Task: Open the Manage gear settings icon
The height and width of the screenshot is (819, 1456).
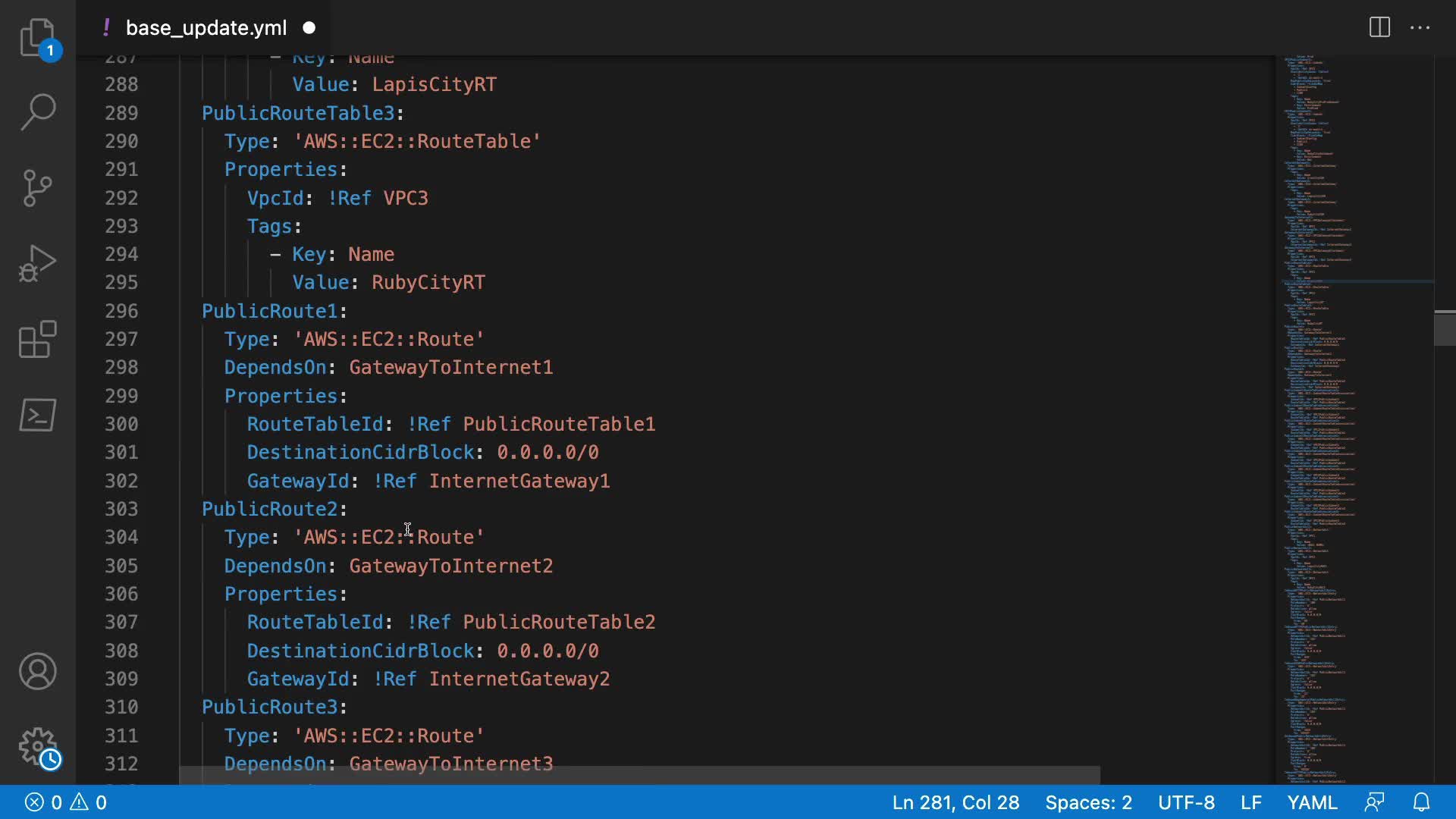Action: tap(37, 747)
